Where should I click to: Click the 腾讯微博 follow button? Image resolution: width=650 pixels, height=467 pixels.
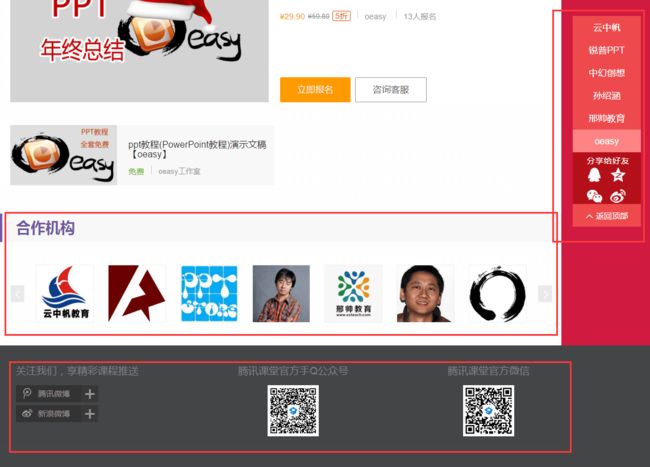(x=57, y=394)
